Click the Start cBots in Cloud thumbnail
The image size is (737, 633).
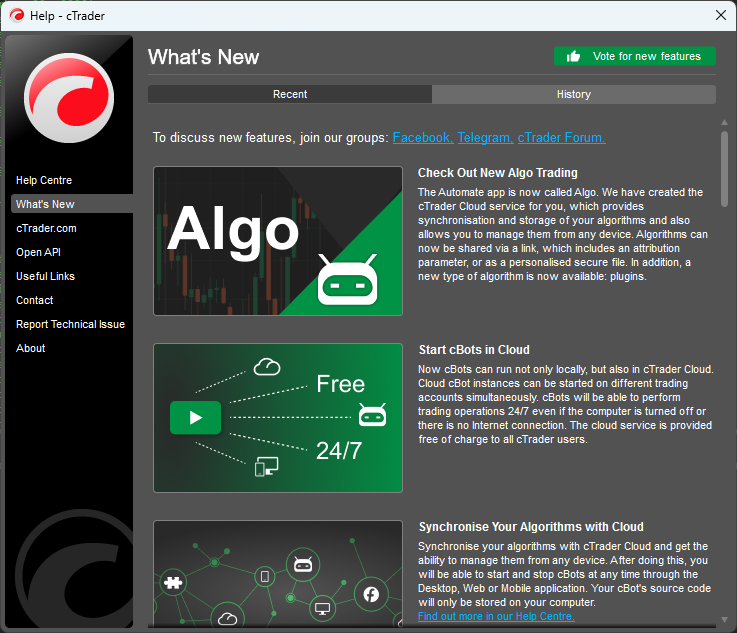pos(278,418)
